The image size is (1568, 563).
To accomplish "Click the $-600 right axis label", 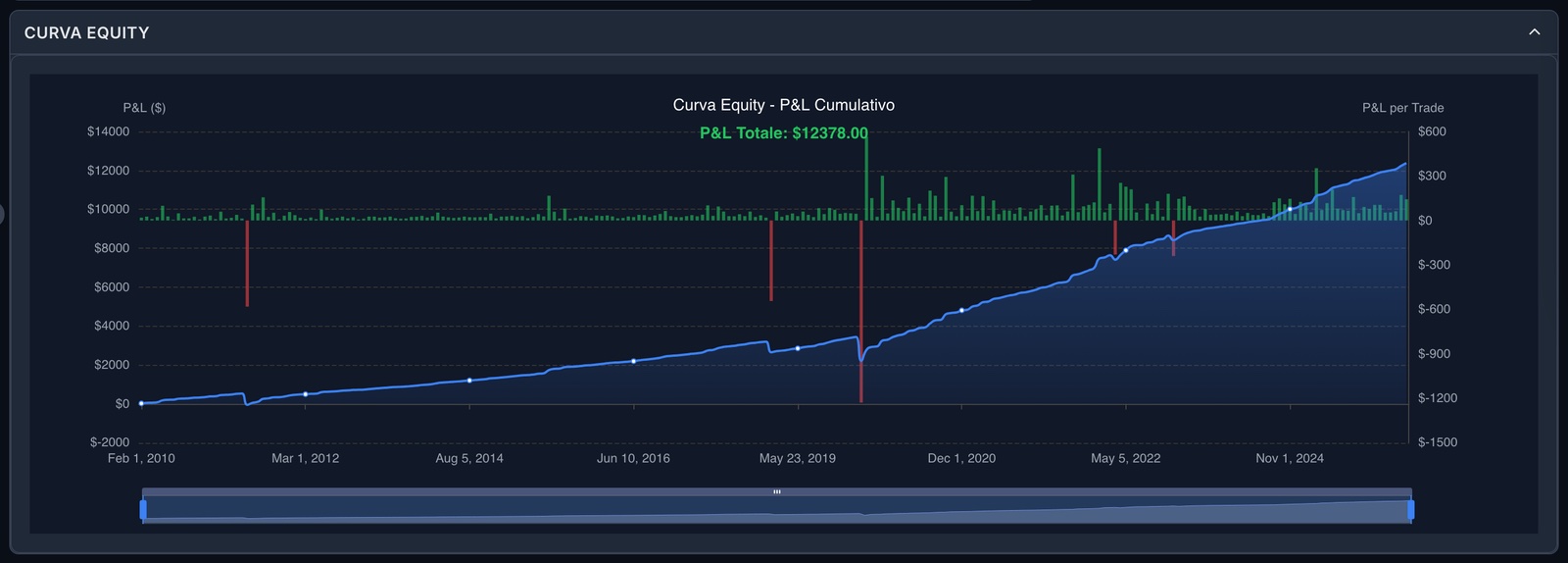I will tap(1434, 309).
